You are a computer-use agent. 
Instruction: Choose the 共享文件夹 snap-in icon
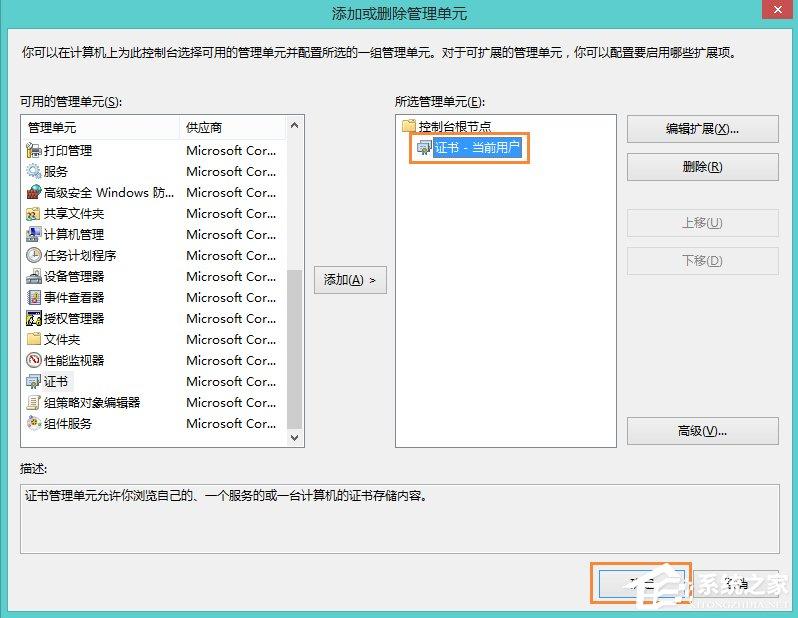[34, 213]
